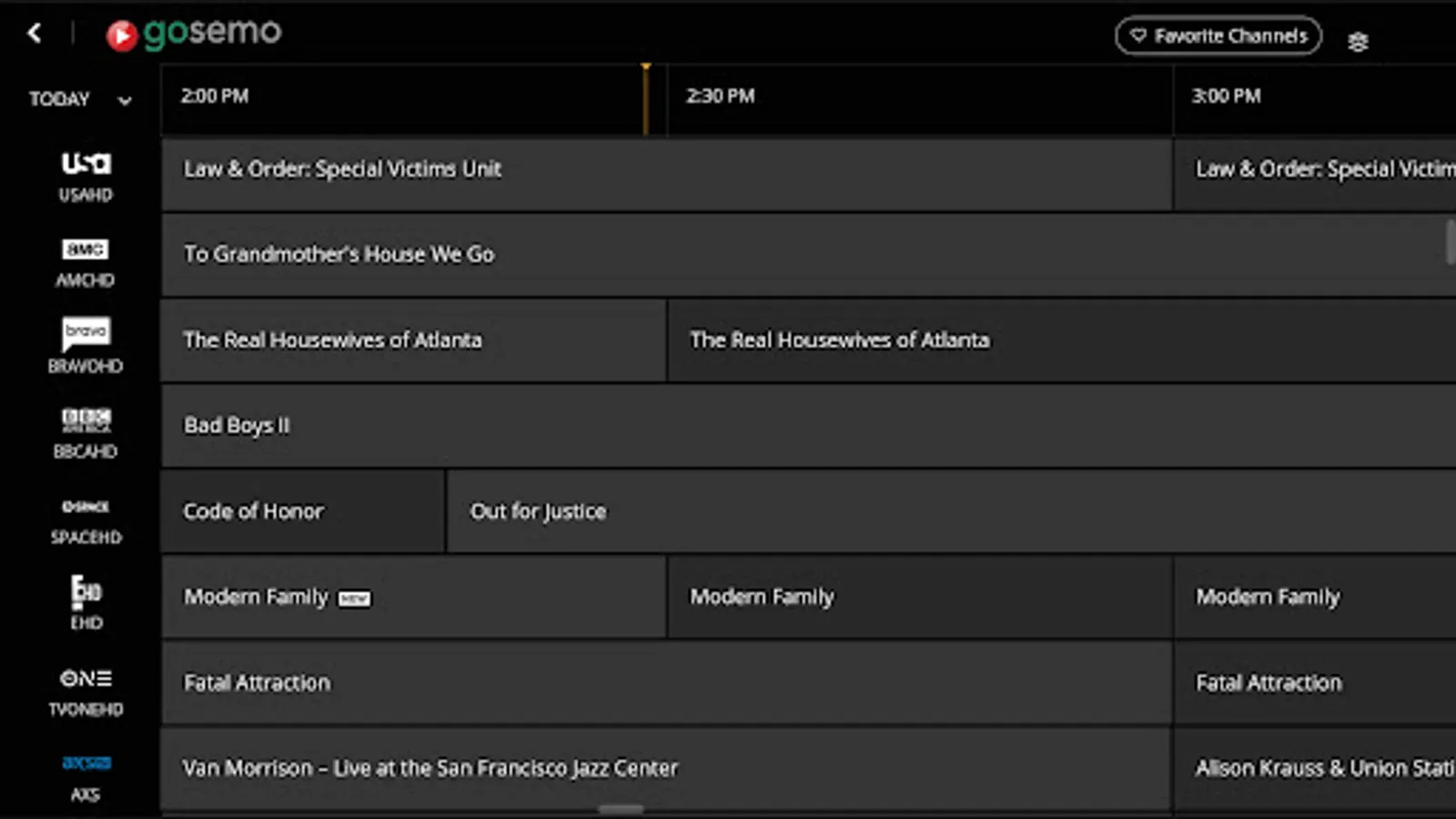This screenshot has width=1456, height=819.
Task: Click the gosemo logo
Action: point(194,34)
